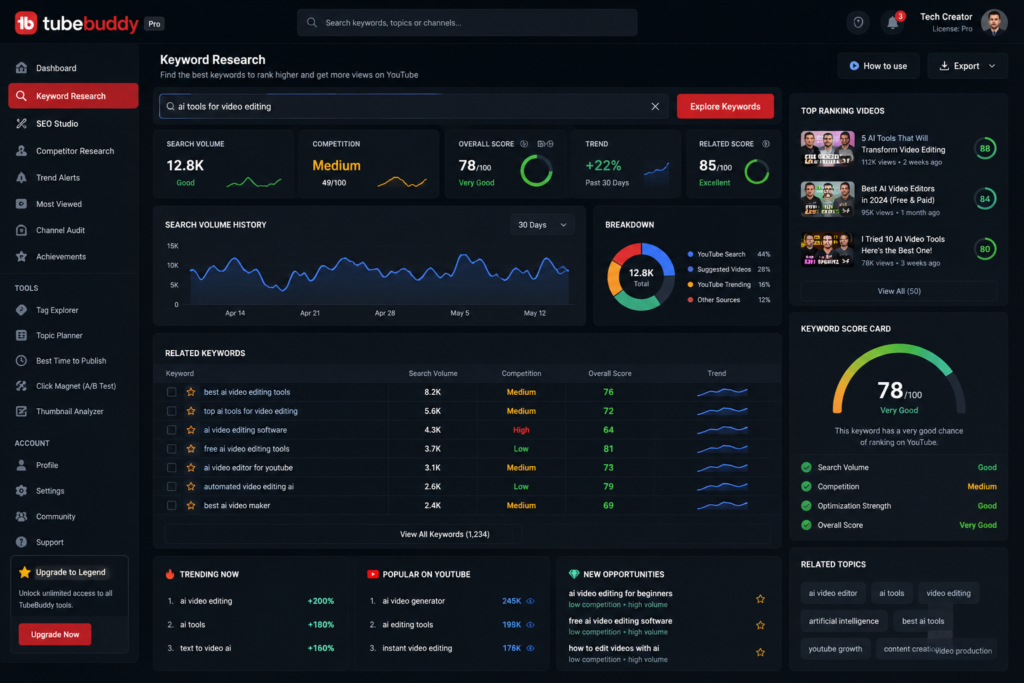Click trending item 'text to video ai'

205,648
